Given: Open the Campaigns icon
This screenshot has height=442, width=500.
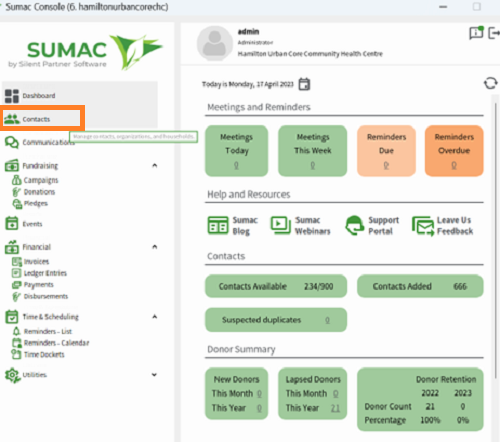Looking at the screenshot, I should tap(16, 180).
